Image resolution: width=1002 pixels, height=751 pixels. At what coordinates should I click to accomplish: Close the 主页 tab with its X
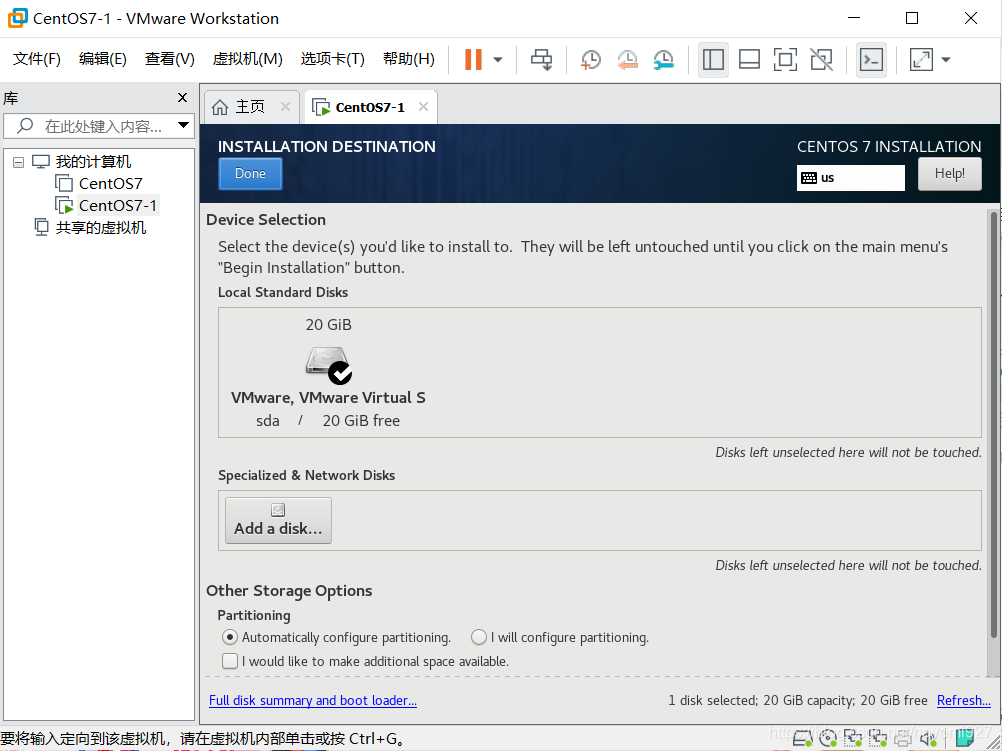tap(285, 107)
